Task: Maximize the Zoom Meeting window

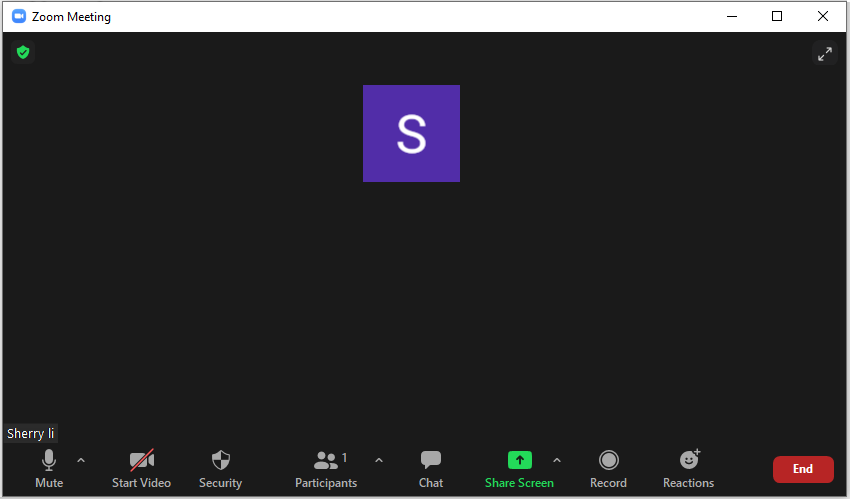Action: pyautogui.click(x=777, y=16)
